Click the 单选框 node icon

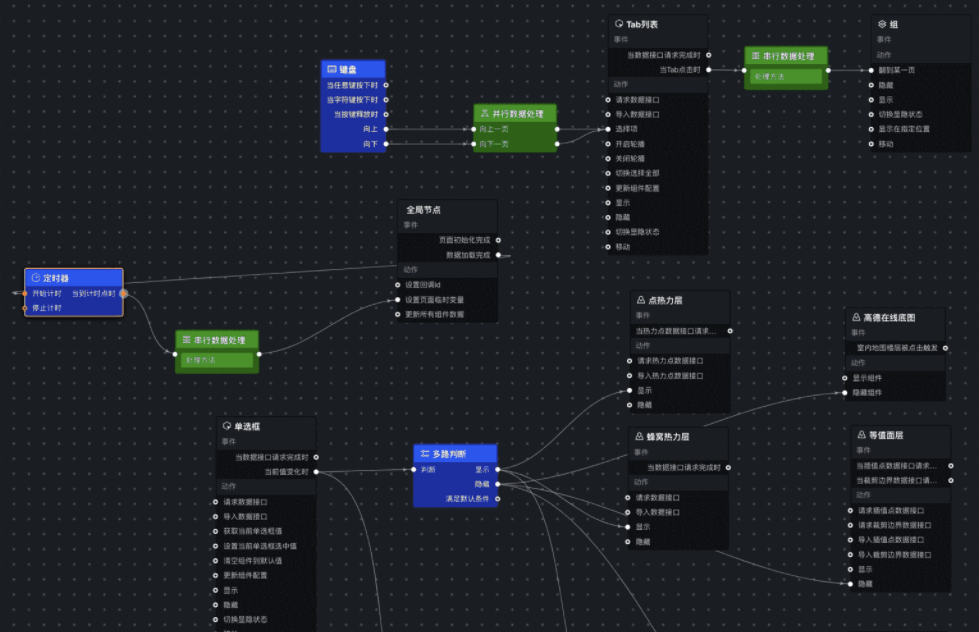coord(227,426)
